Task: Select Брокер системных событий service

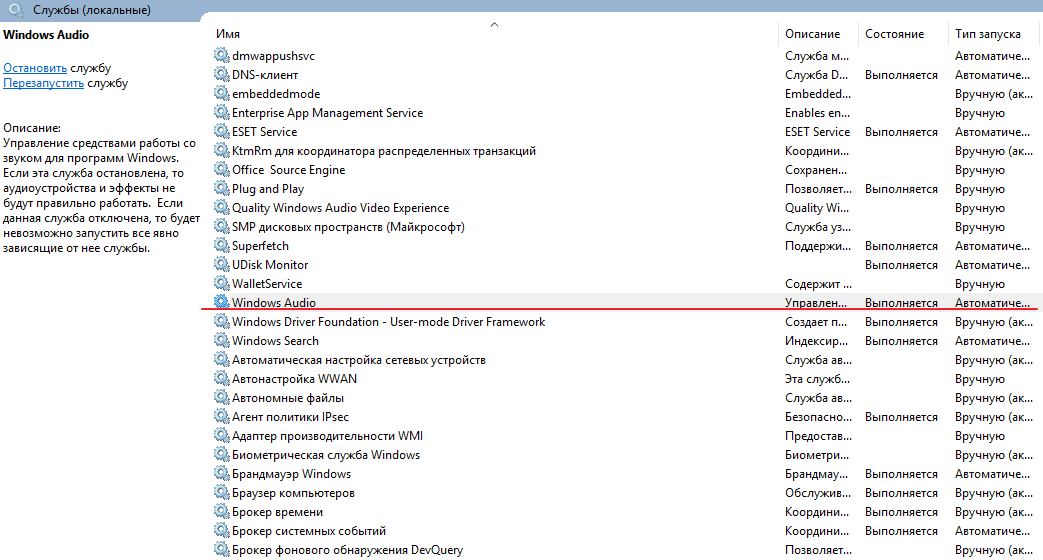Action: coord(308,531)
